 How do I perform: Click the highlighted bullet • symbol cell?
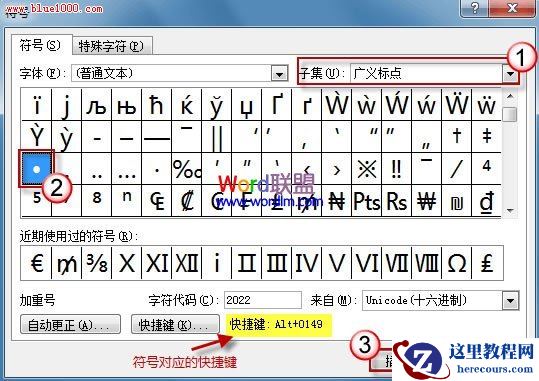click(36, 168)
